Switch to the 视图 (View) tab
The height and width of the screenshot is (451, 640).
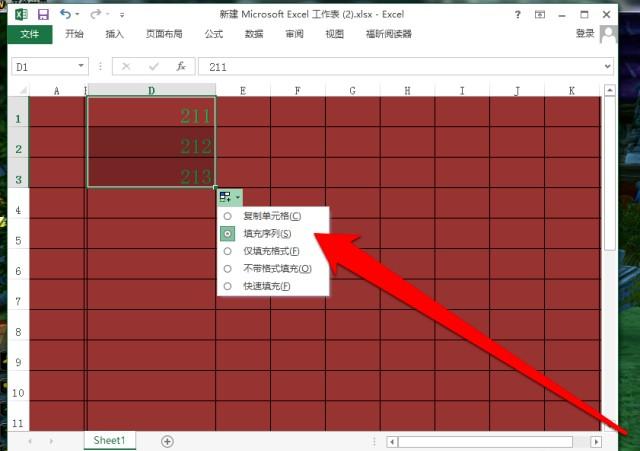tap(334, 34)
